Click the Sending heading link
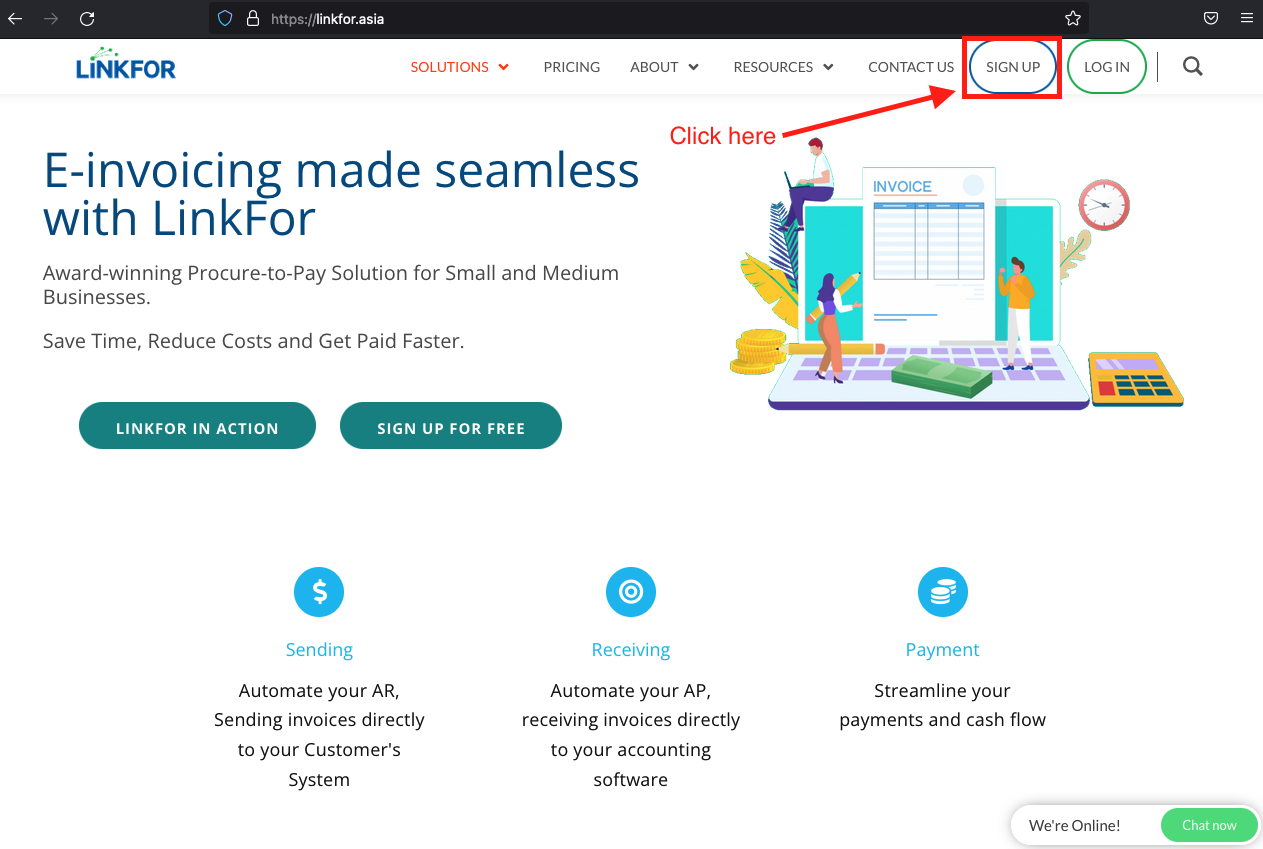Screen dimensions: 1263x849 319,649
